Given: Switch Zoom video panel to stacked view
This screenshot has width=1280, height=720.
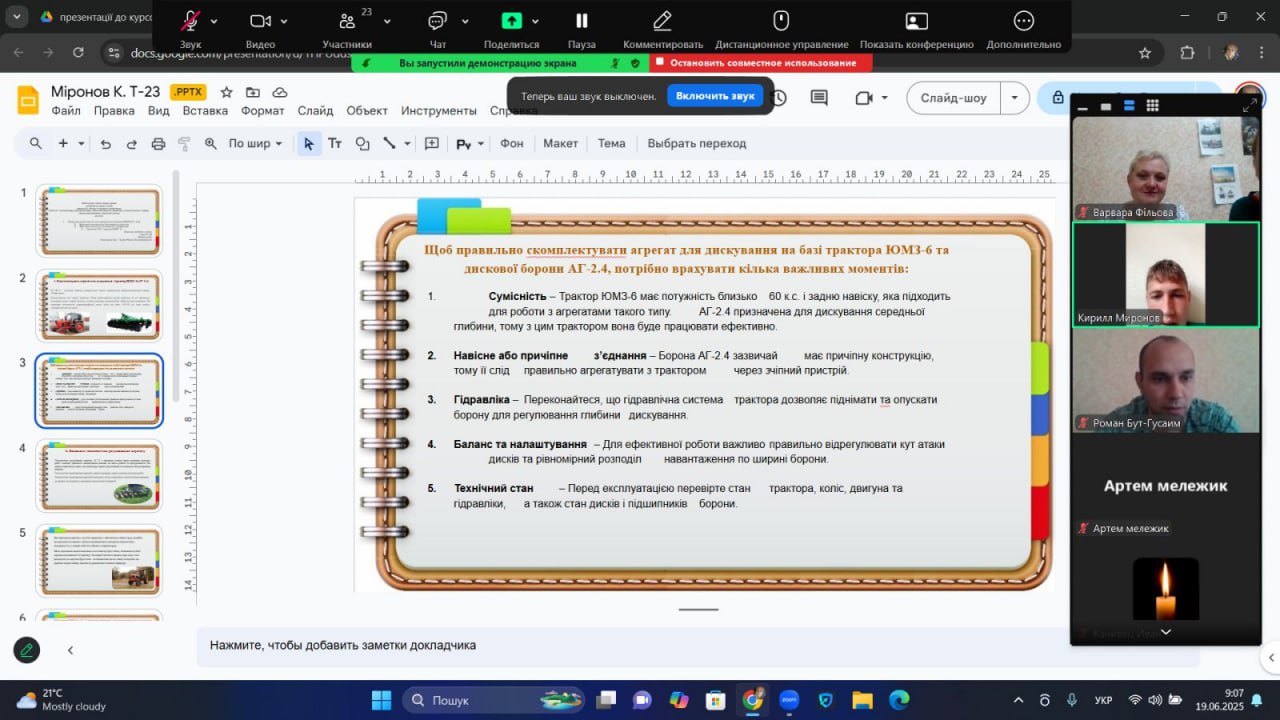Looking at the screenshot, I should click(x=1129, y=106).
